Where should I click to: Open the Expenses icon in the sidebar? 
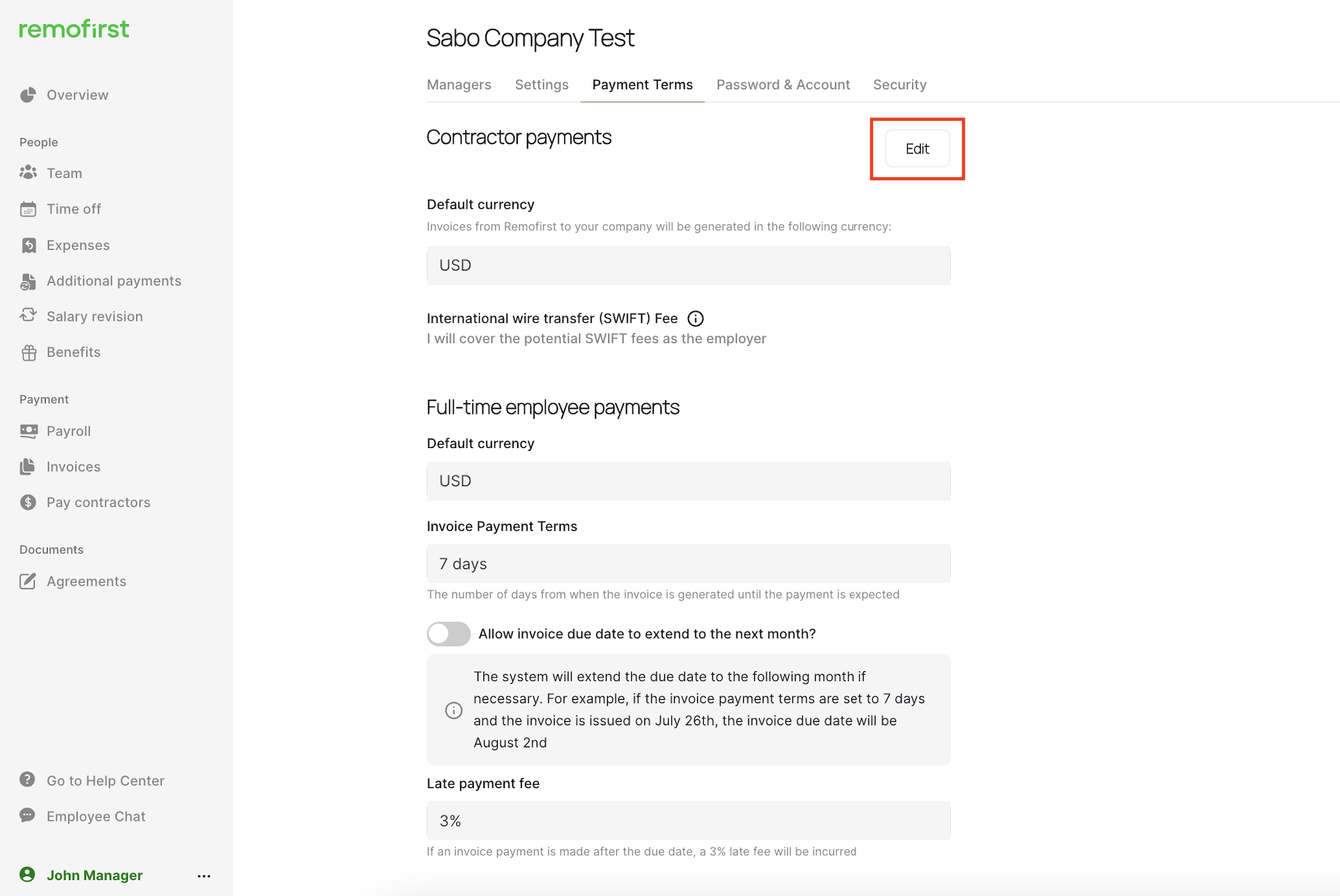click(28, 245)
